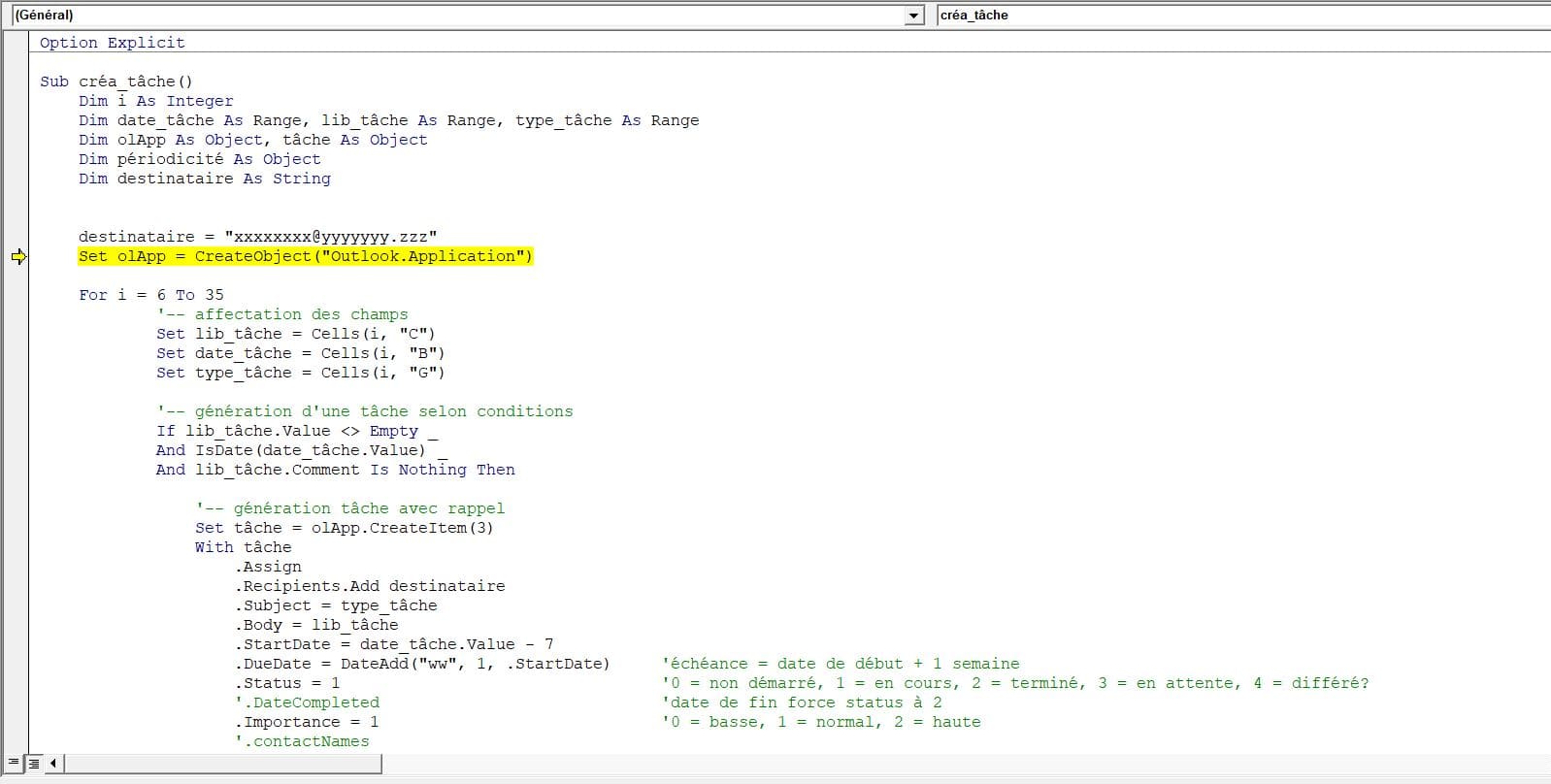Click comment '0 = basse, 1 = normal, 2 = haute'
The image size is (1551, 784).
click(x=820, y=722)
